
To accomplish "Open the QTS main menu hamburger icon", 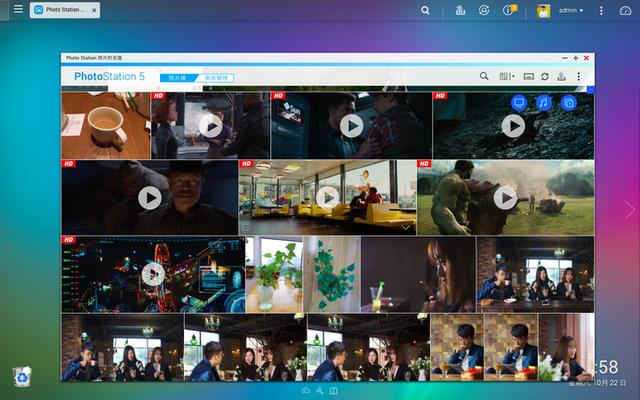I will [18, 9].
